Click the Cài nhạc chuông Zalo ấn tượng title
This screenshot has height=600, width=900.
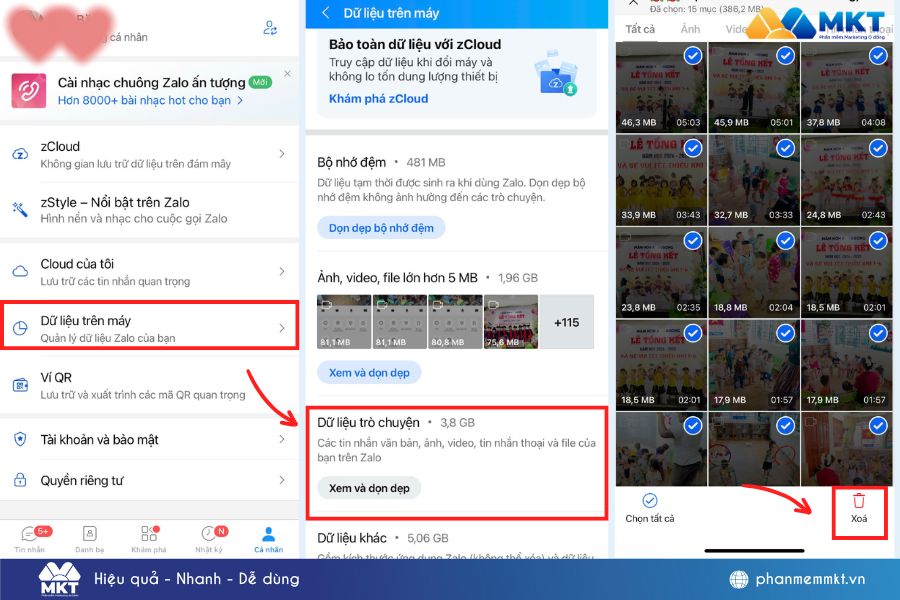(x=152, y=82)
